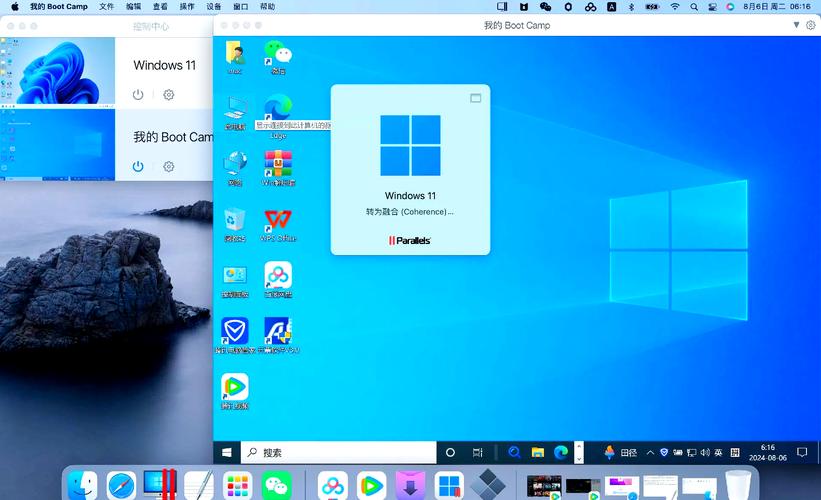
Task: Open the Windows 11 VM icon in Dock
Action: pyautogui.click(x=449, y=485)
